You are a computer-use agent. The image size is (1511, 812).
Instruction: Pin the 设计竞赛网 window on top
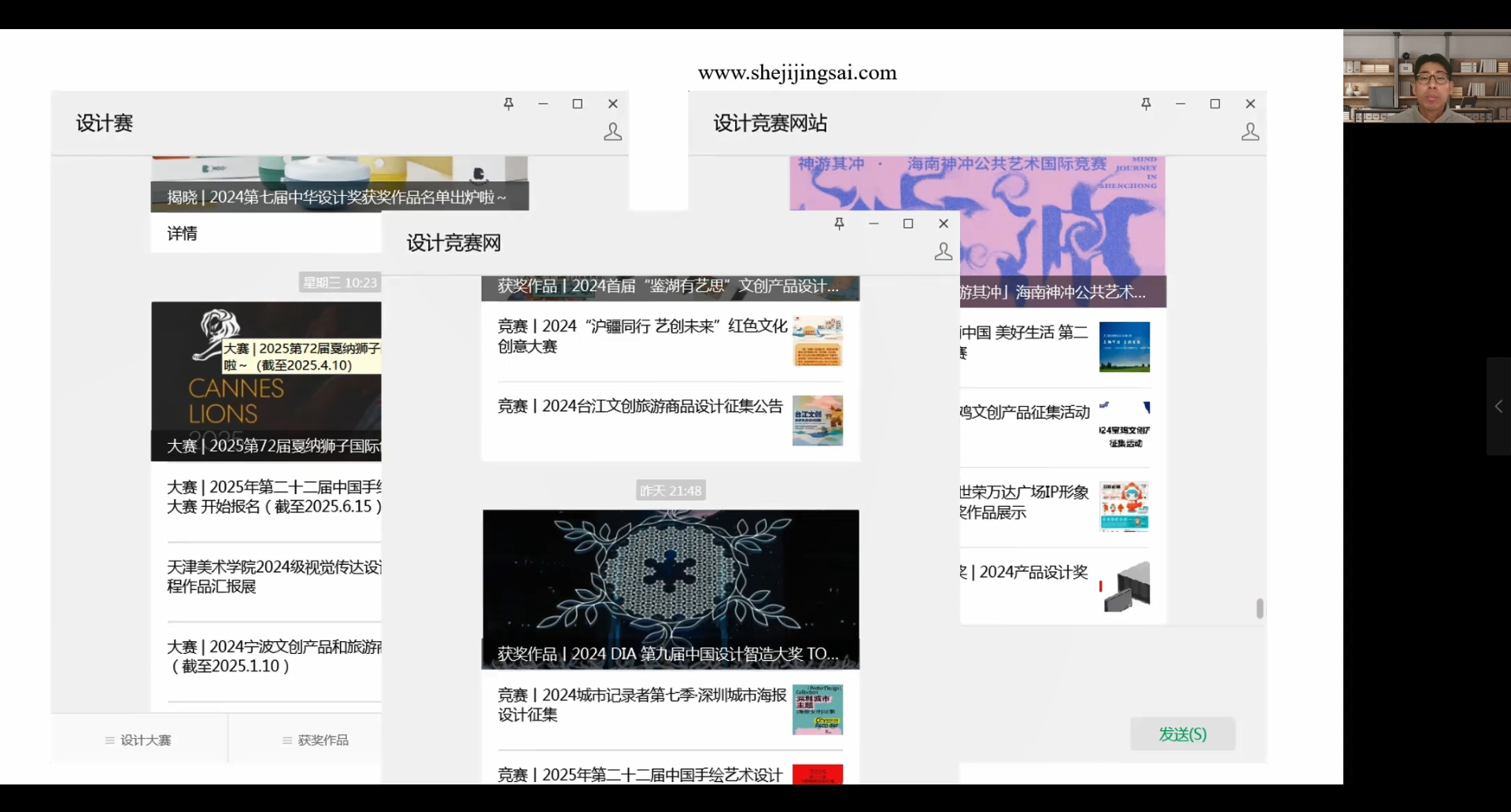tap(839, 224)
